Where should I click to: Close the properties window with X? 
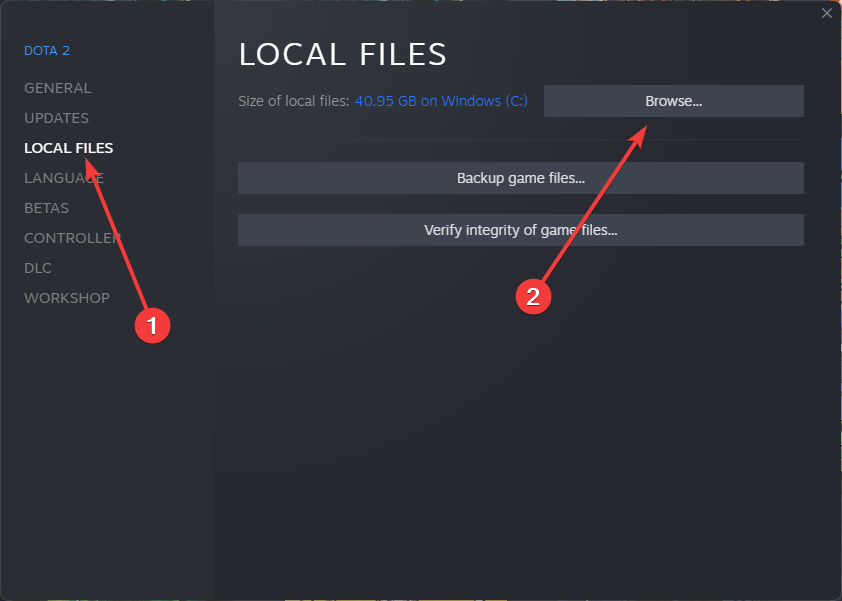[x=826, y=13]
